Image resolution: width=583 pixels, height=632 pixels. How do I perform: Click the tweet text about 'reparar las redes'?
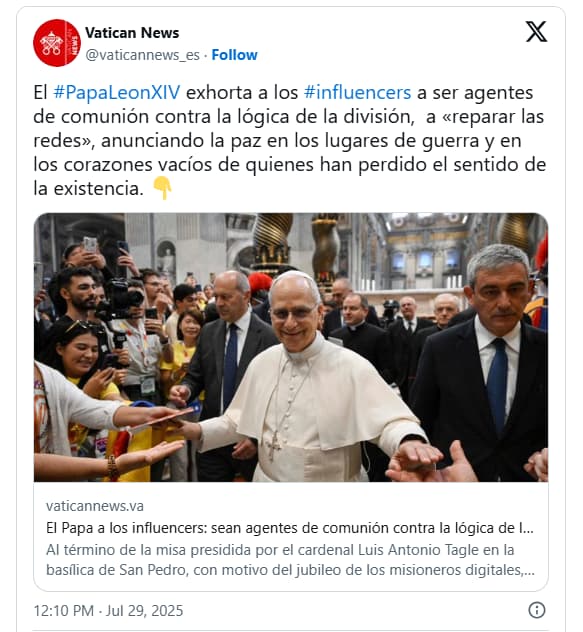pyautogui.click(x=289, y=140)
